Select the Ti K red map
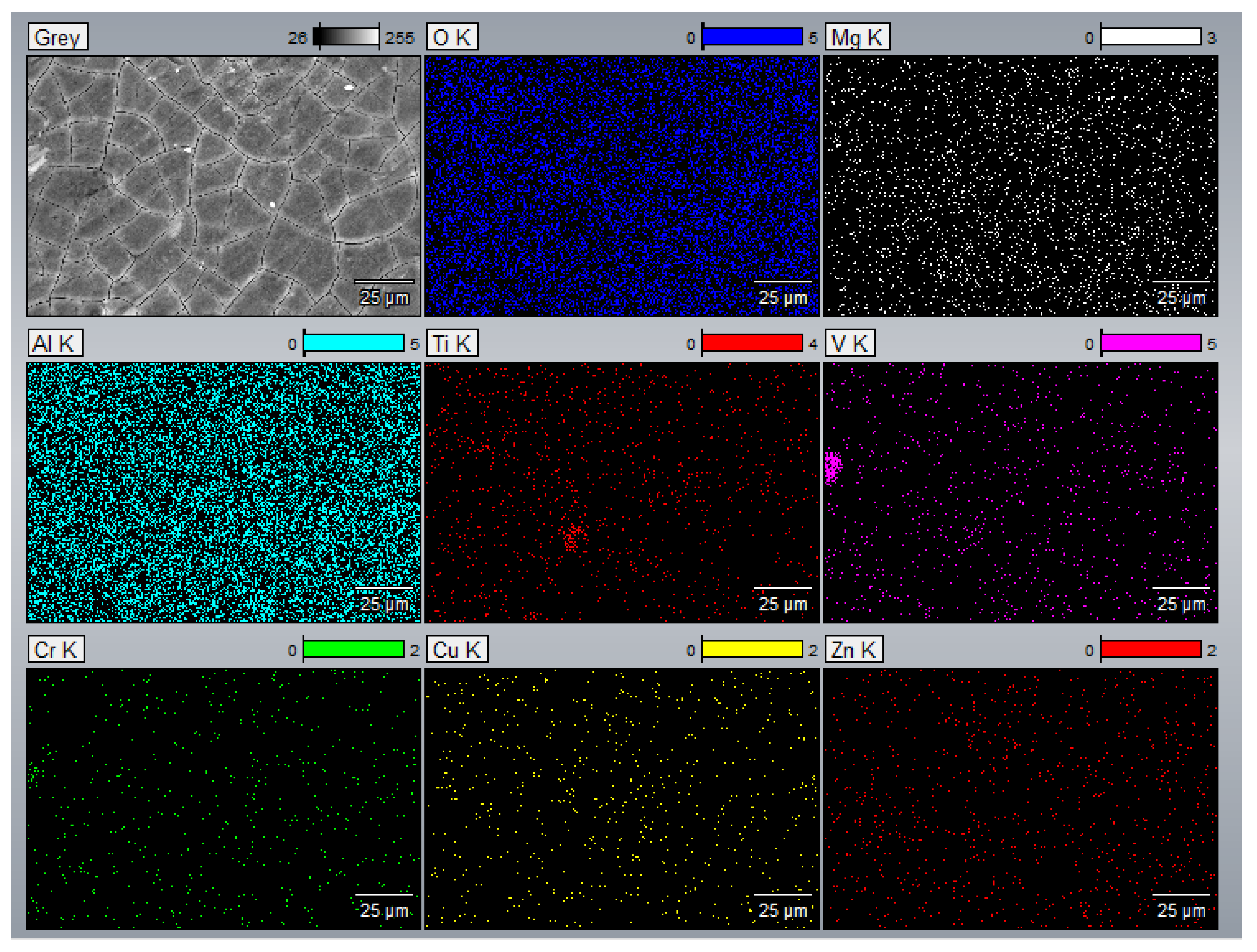Viewport: 1257px width, 952px height. (x=622, y=492)
